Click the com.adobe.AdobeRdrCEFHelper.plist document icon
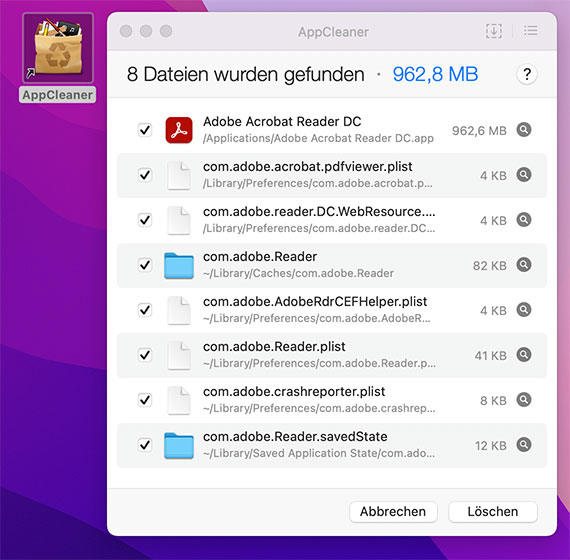Viewport: 570px width, 560px height. (179, 311)
